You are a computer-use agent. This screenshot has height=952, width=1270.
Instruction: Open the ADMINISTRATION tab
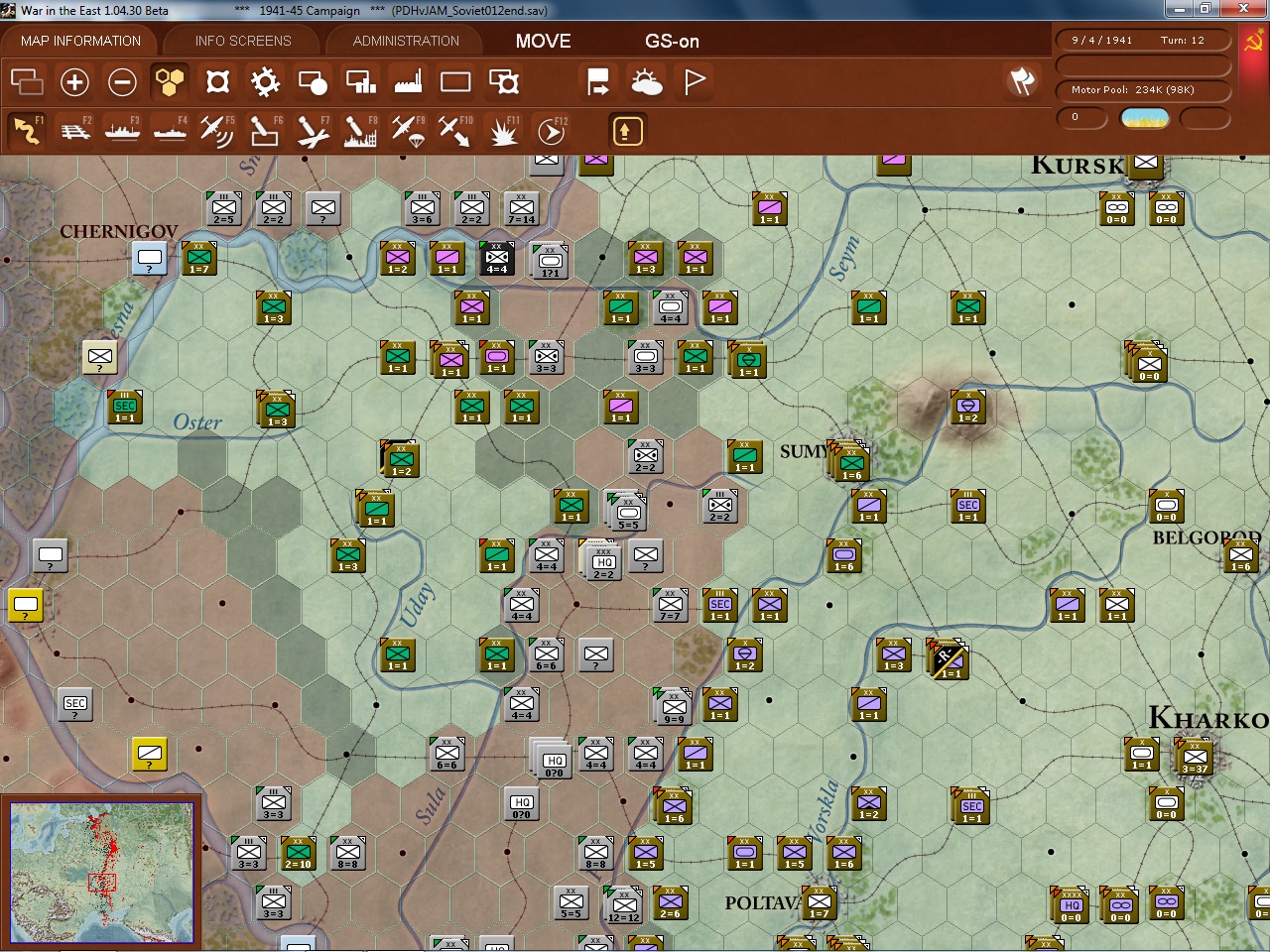coord(406,41)
